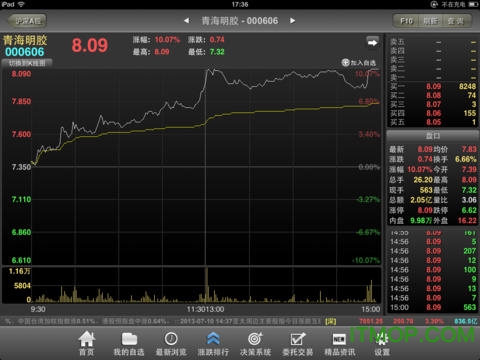Tap the 买四 bid row at 8.06
This screenshot has height=360, width=480.
pyautogui.click(x=433, y=113)
